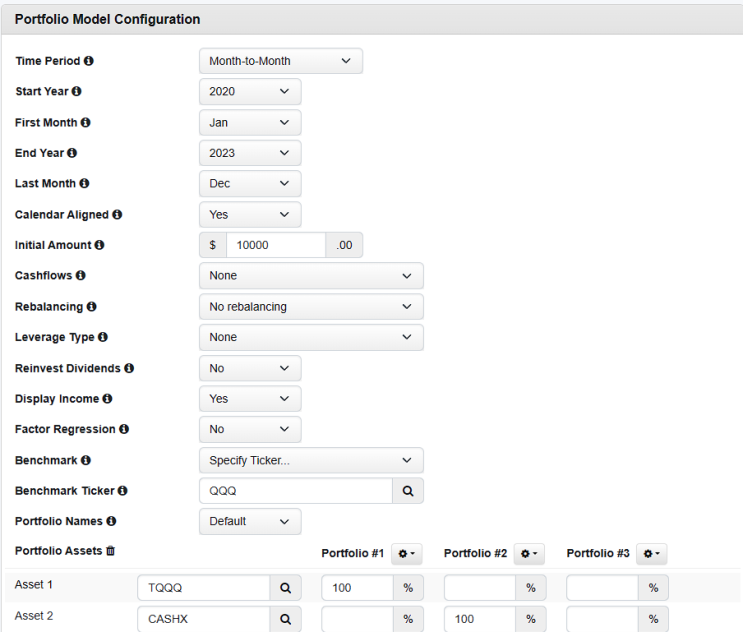The width and height of the screenshot is (743, 632).
Task: Click Asset 1 Portfolio #2 allocation field
Action: point(480,588)
